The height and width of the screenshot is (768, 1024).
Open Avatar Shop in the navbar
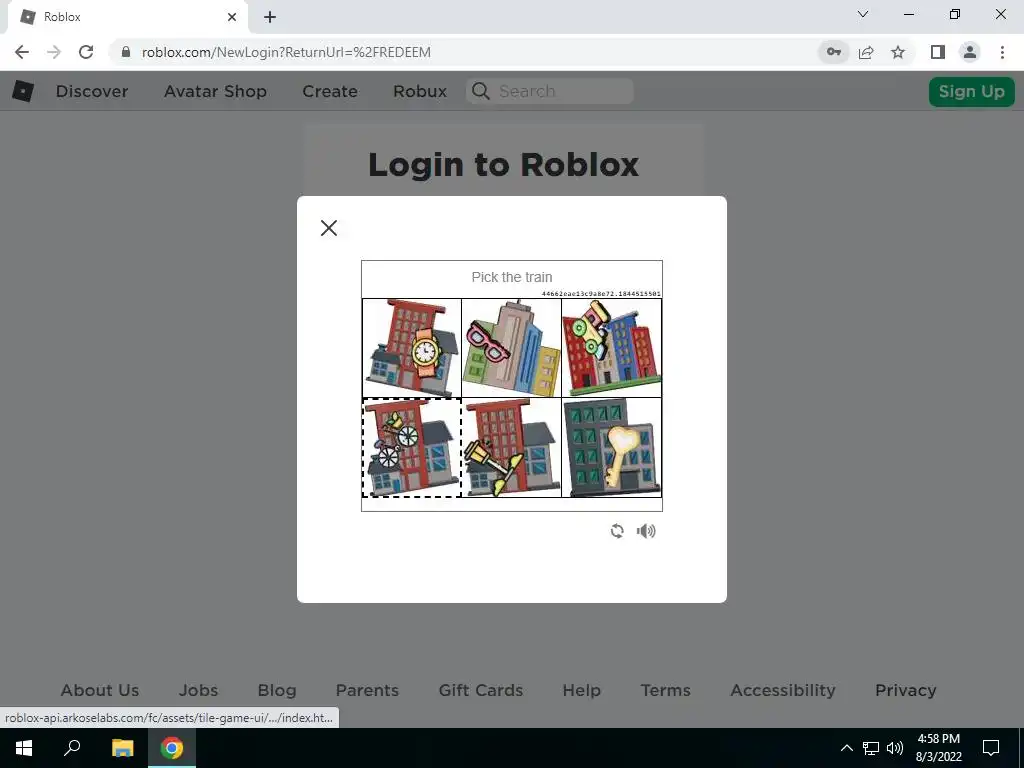216,91
